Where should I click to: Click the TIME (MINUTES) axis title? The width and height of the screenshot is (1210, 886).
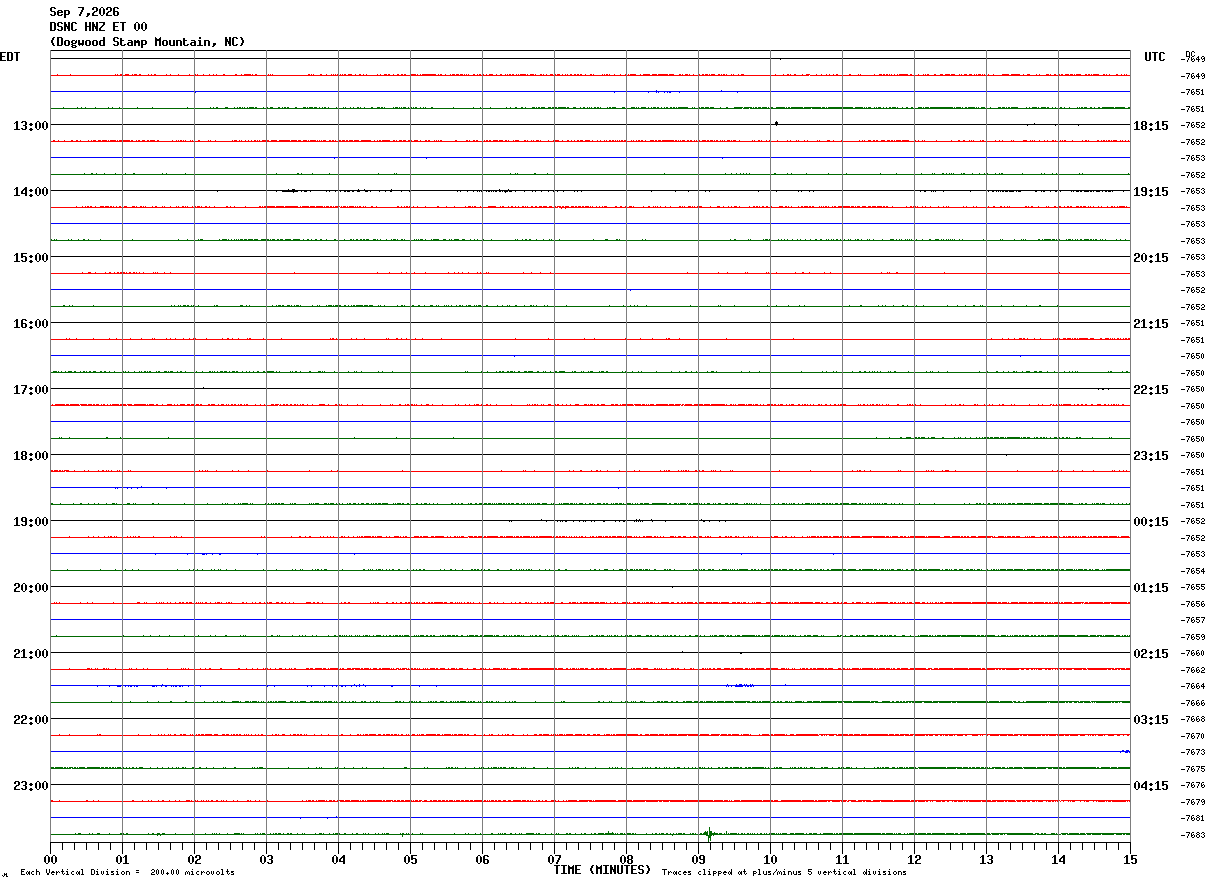(x=602, y=870)
